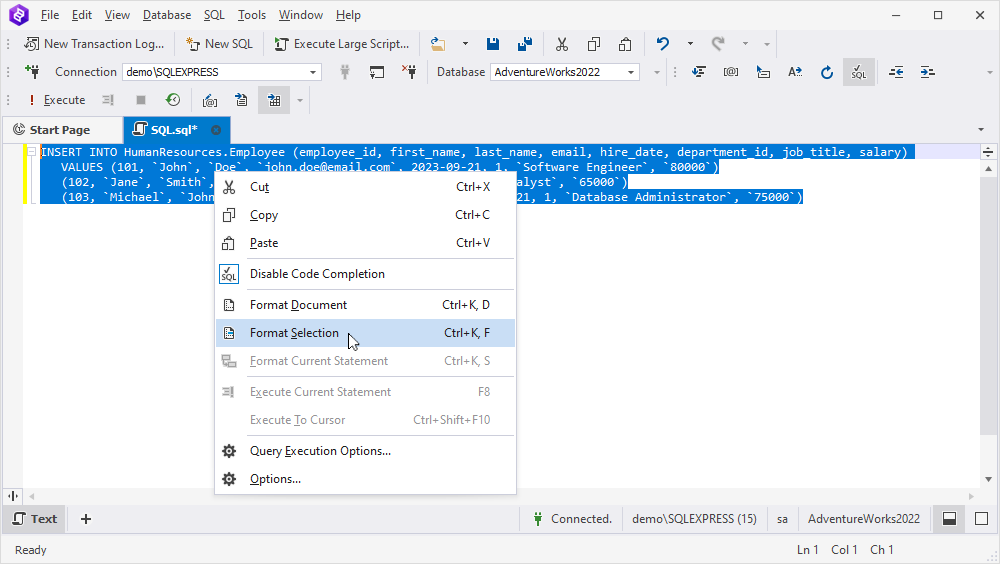Click the editor split handle at top right
The image size is (1000, 564).
[x=988, y=152]
